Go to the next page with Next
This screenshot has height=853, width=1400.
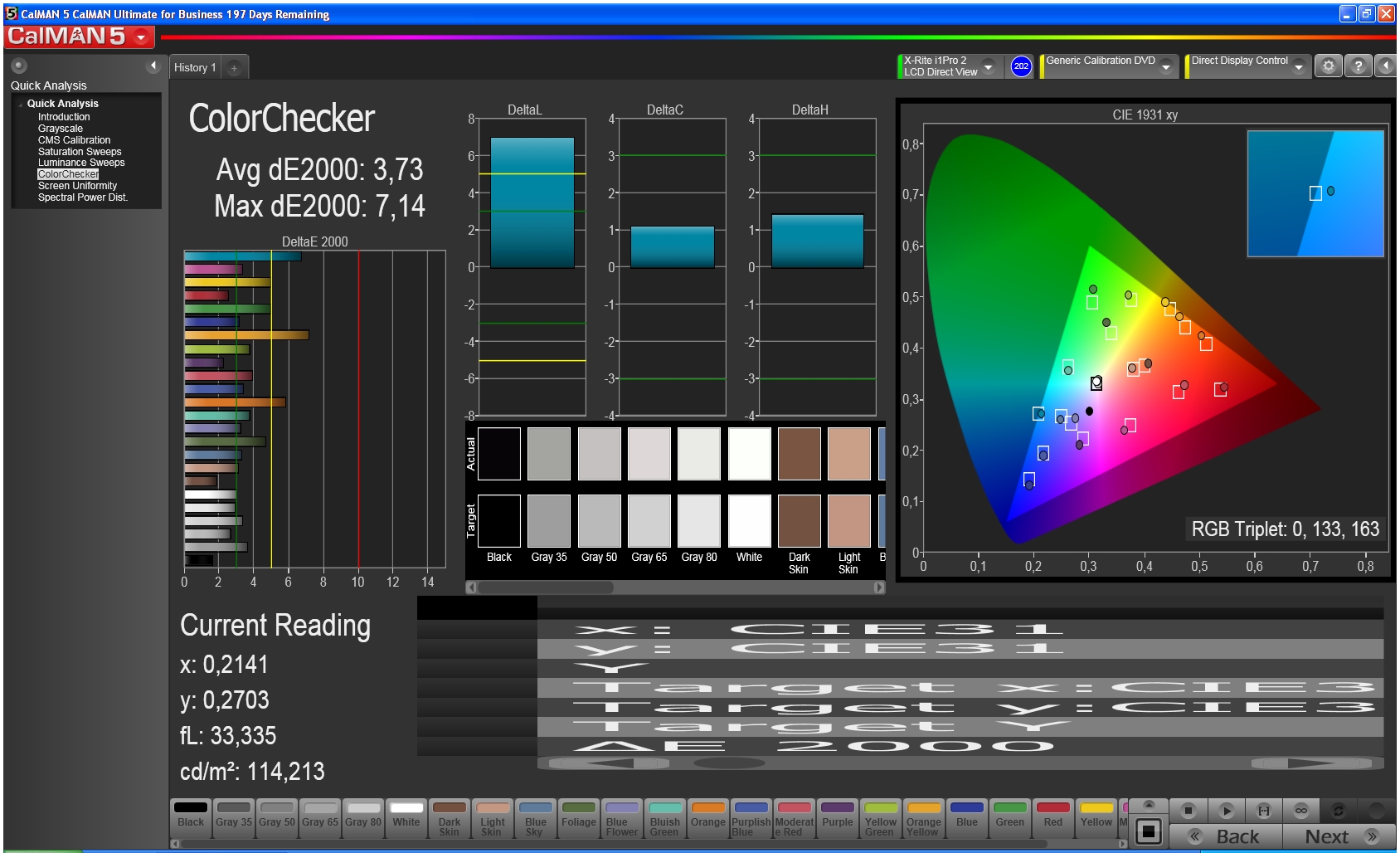tap(1339, 836)
